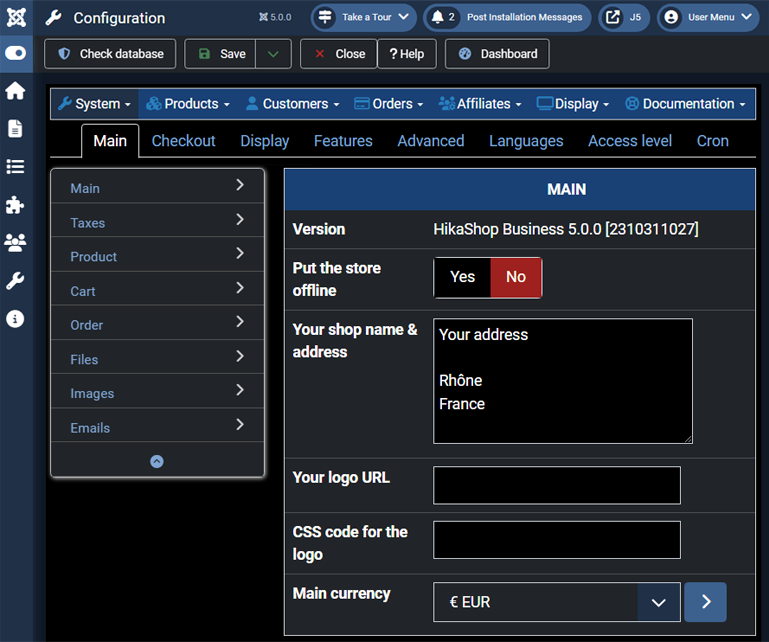Screen dimensions: 769x642
Task: Select Main in the side list
Action: 157,186
